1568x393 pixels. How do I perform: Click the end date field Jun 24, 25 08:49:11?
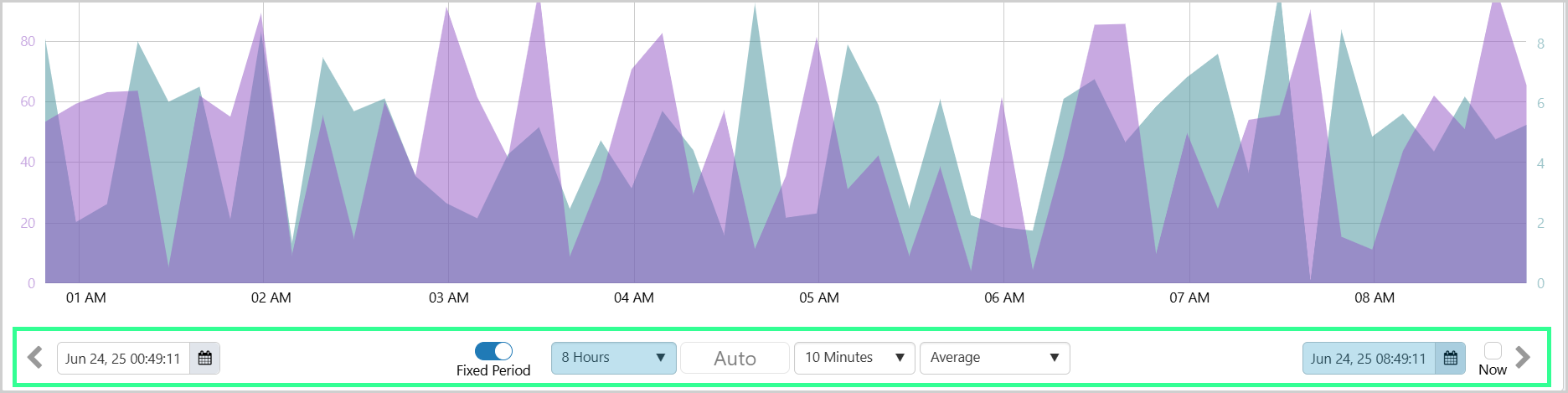tap(1368, 359)
